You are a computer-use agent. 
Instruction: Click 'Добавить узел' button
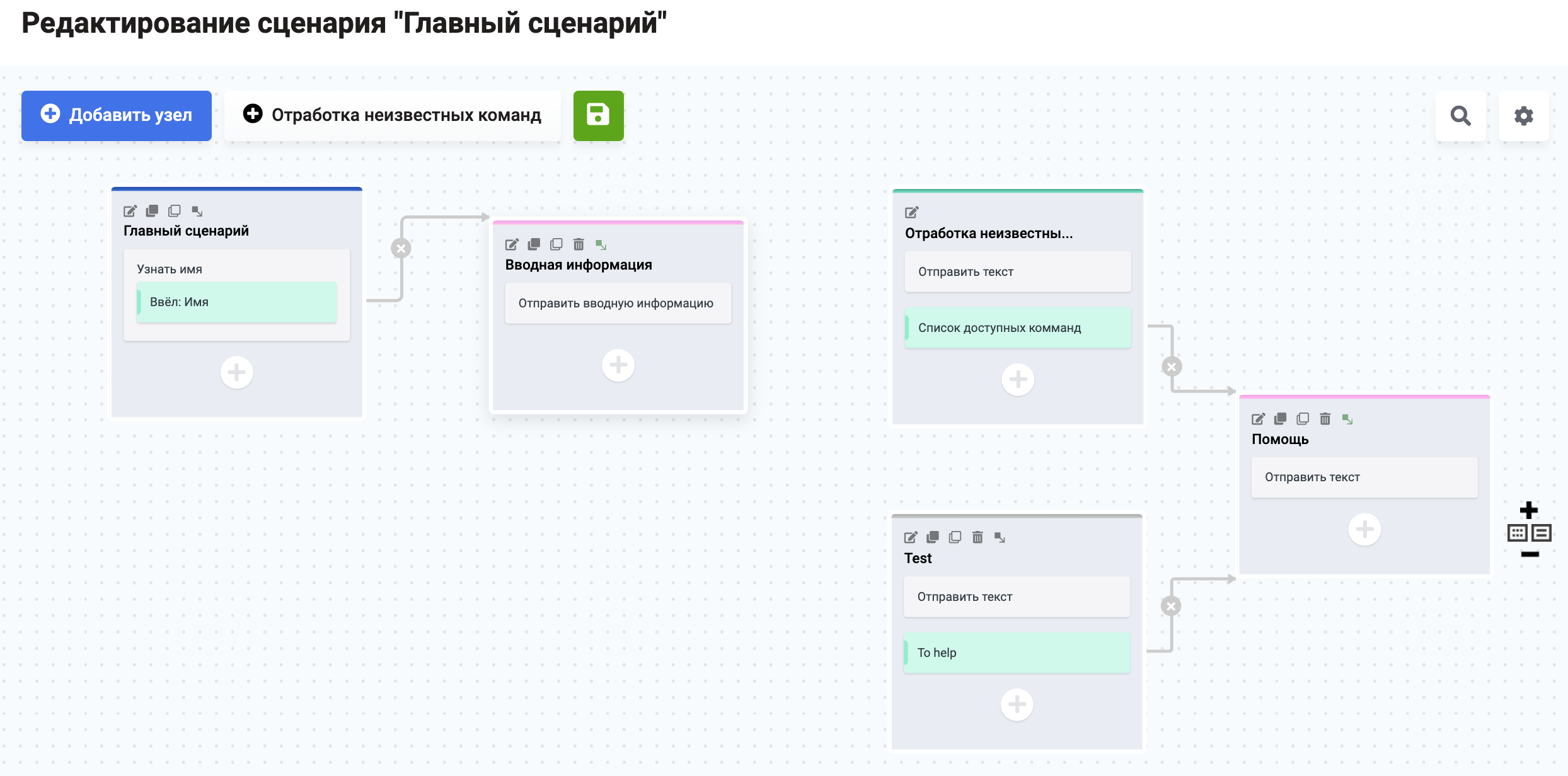coord(117,115)
